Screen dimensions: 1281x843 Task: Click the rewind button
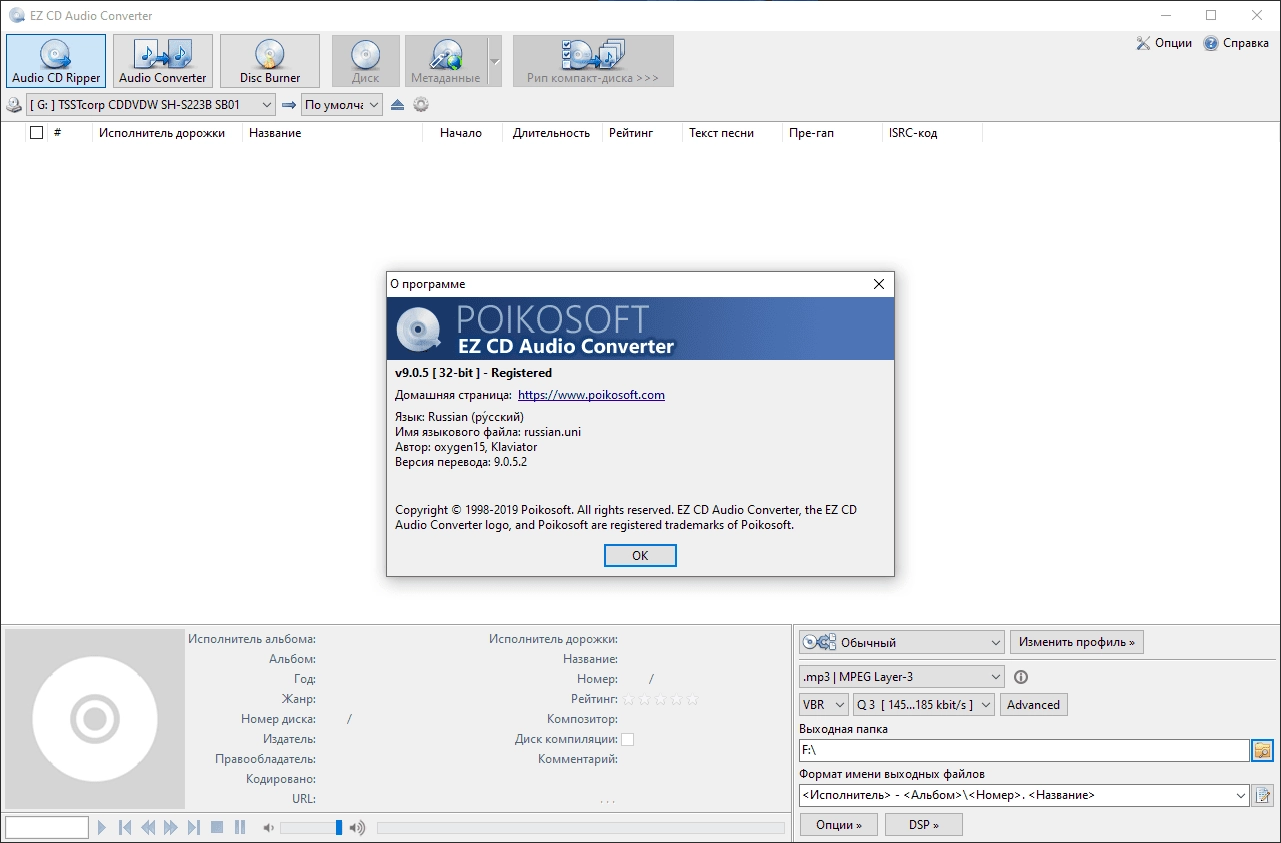pyautogui.click(x=148, y=827)
